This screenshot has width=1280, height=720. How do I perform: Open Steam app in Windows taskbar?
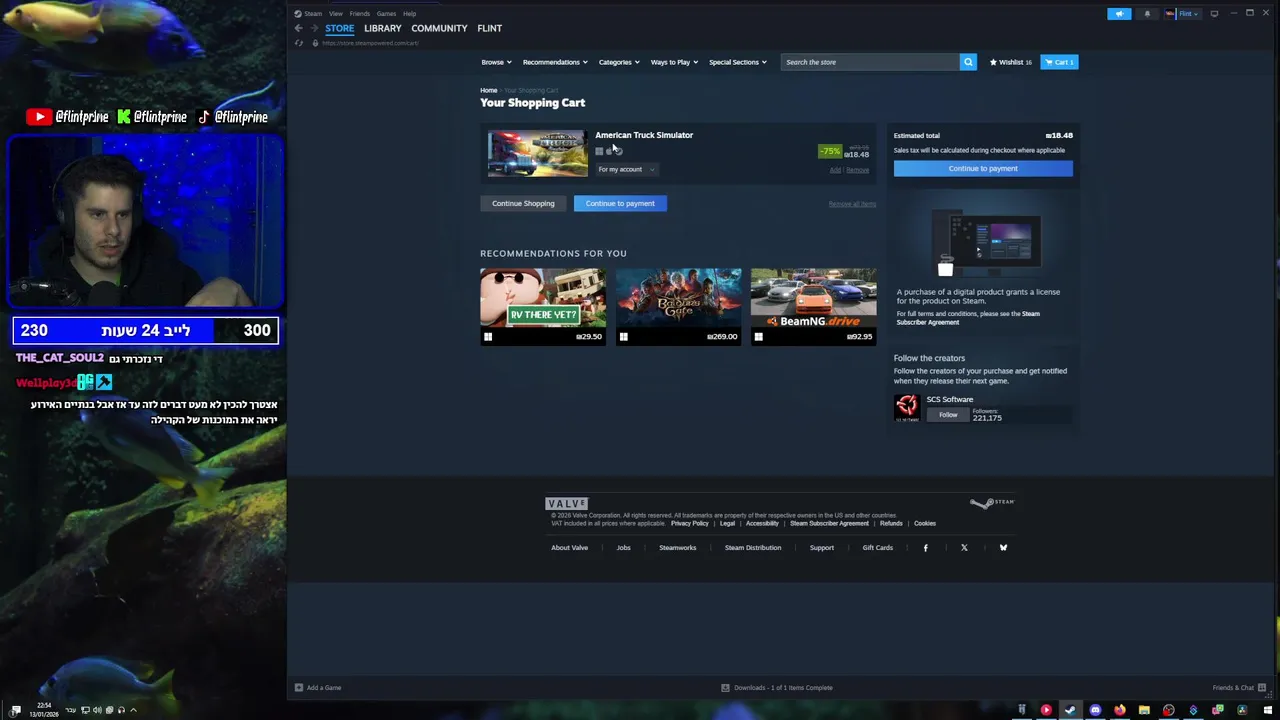coord(1070,710)
